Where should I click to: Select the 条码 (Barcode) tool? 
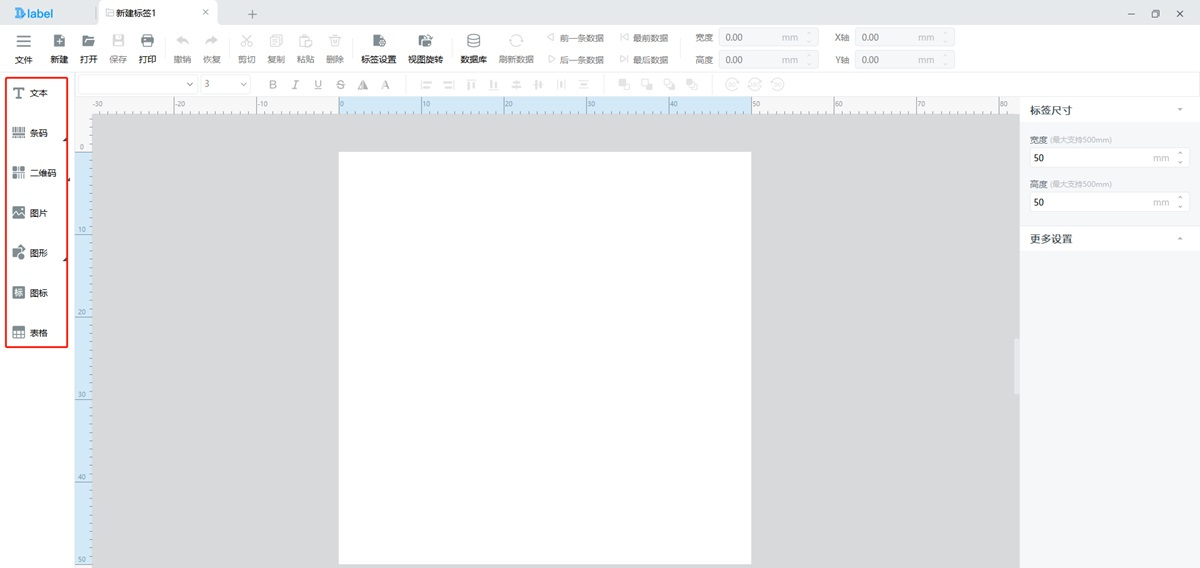point(30,133)
